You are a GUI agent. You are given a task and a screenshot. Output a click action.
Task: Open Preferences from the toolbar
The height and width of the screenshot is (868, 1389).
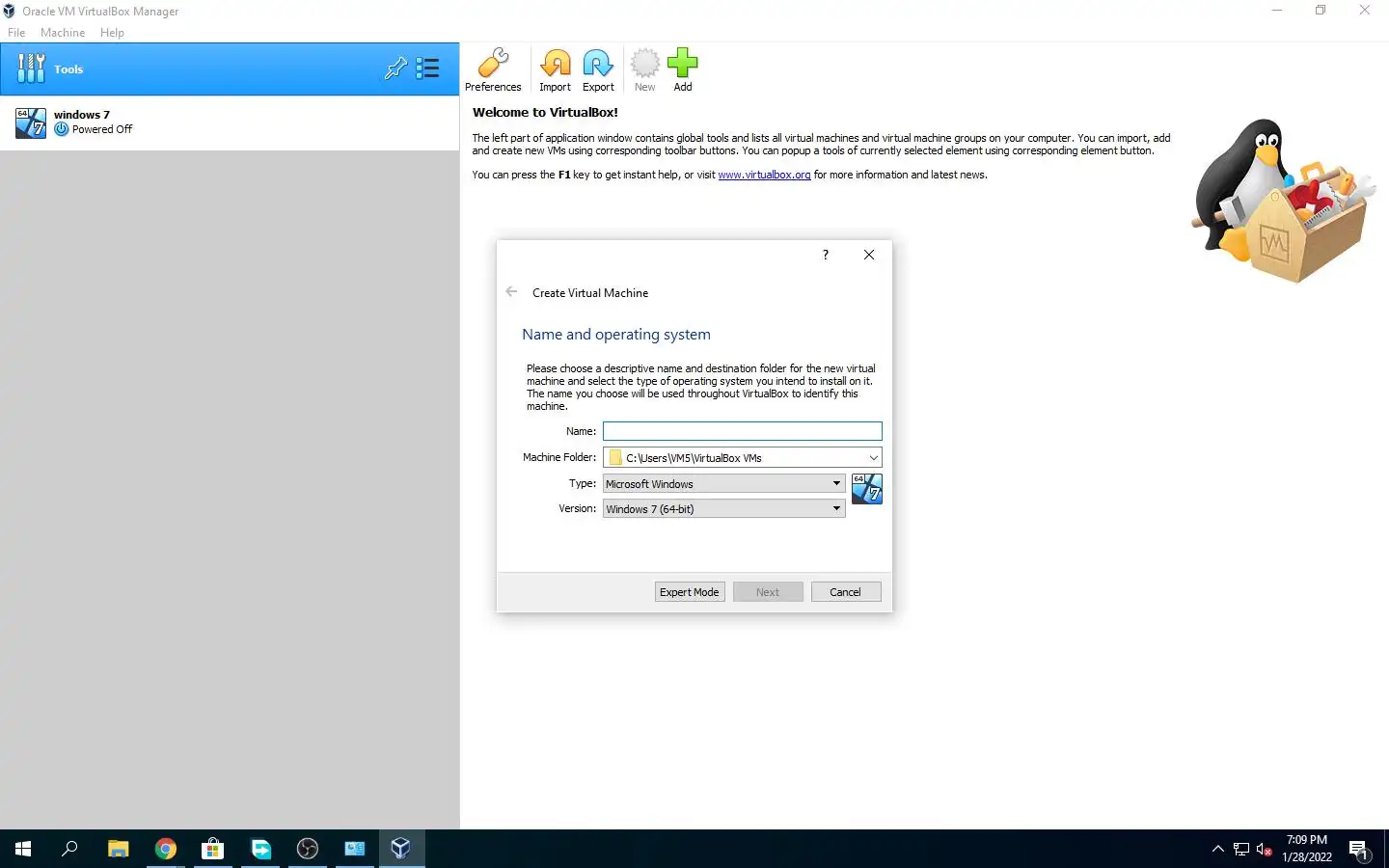click(x=493, y=70)
